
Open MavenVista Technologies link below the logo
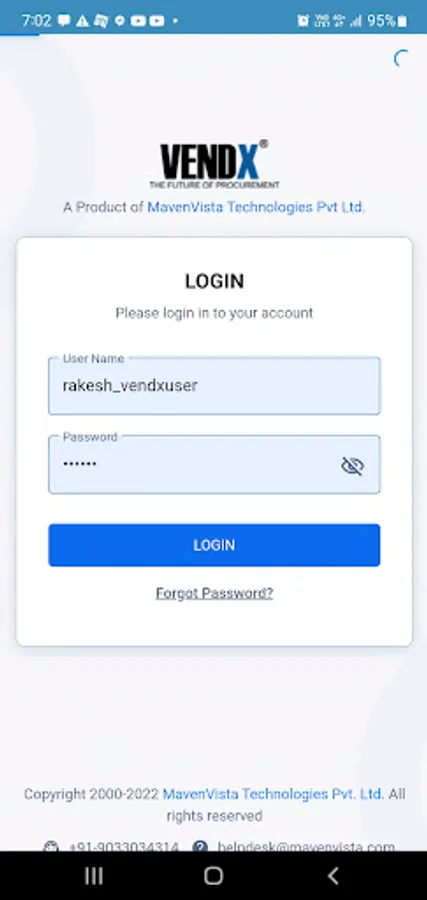coord(256,207)
